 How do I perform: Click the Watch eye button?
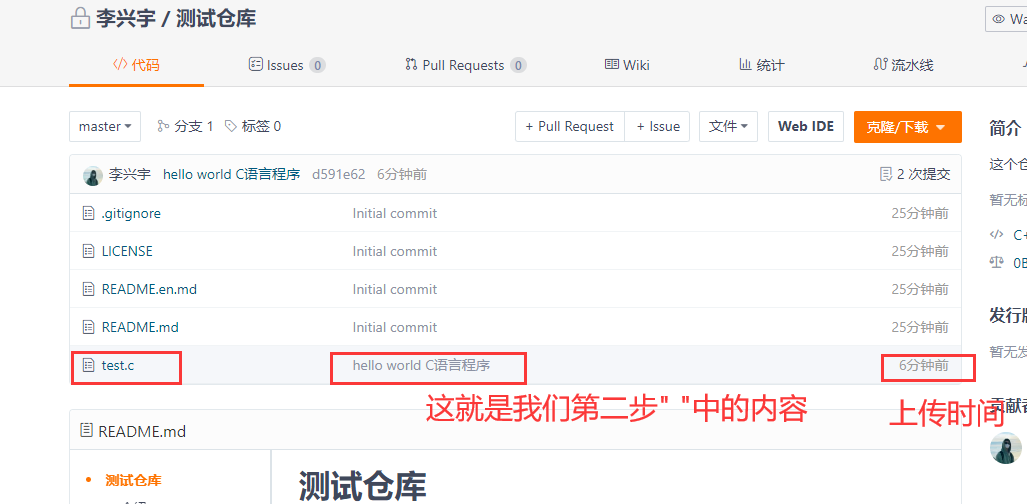tap(1006, 19)
